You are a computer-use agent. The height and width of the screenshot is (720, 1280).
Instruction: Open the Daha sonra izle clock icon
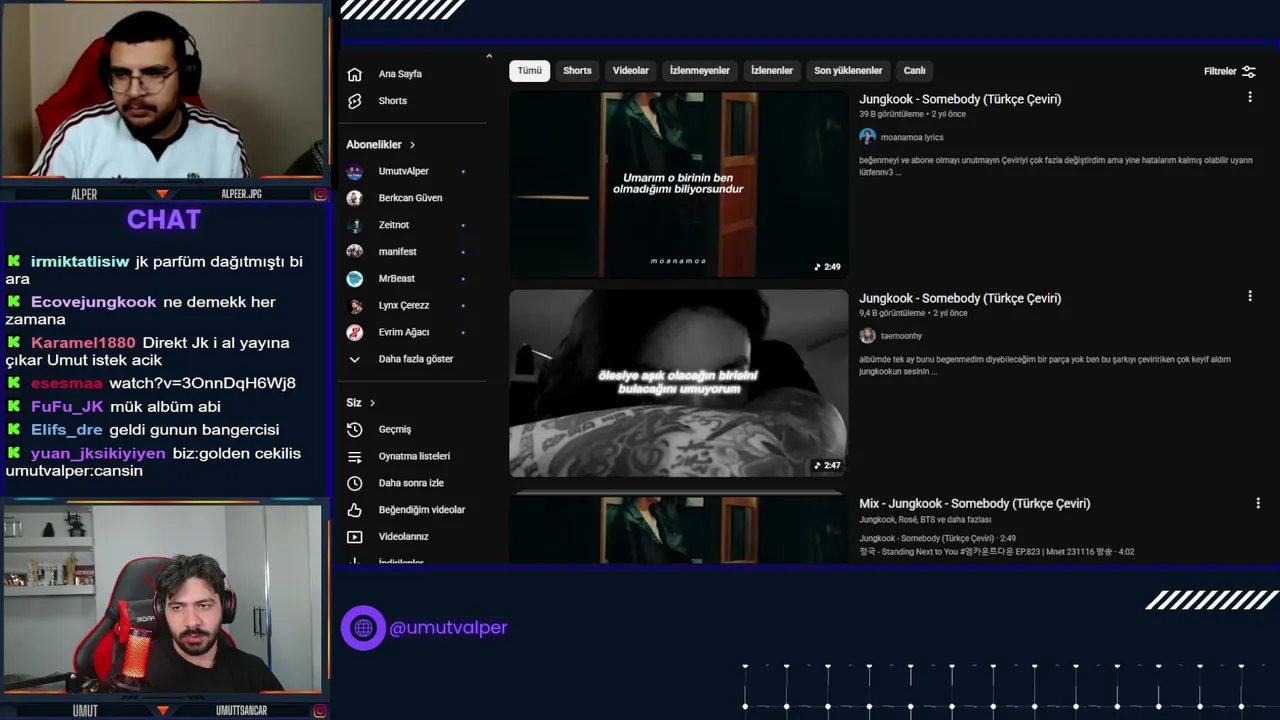point(354,483)
